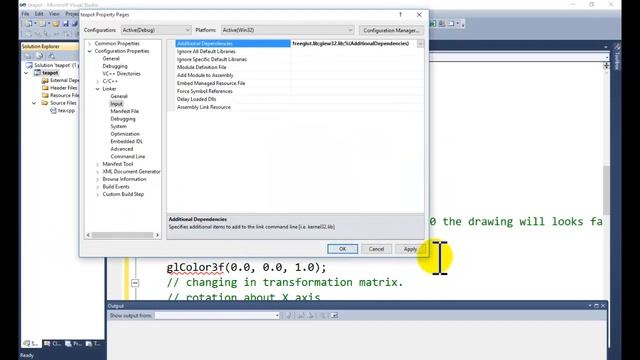Image resolution: width=640 pixels, height=360 pixels.
Task: Click code editor vertical scrollbar thumb
Action: click(606, 190)
